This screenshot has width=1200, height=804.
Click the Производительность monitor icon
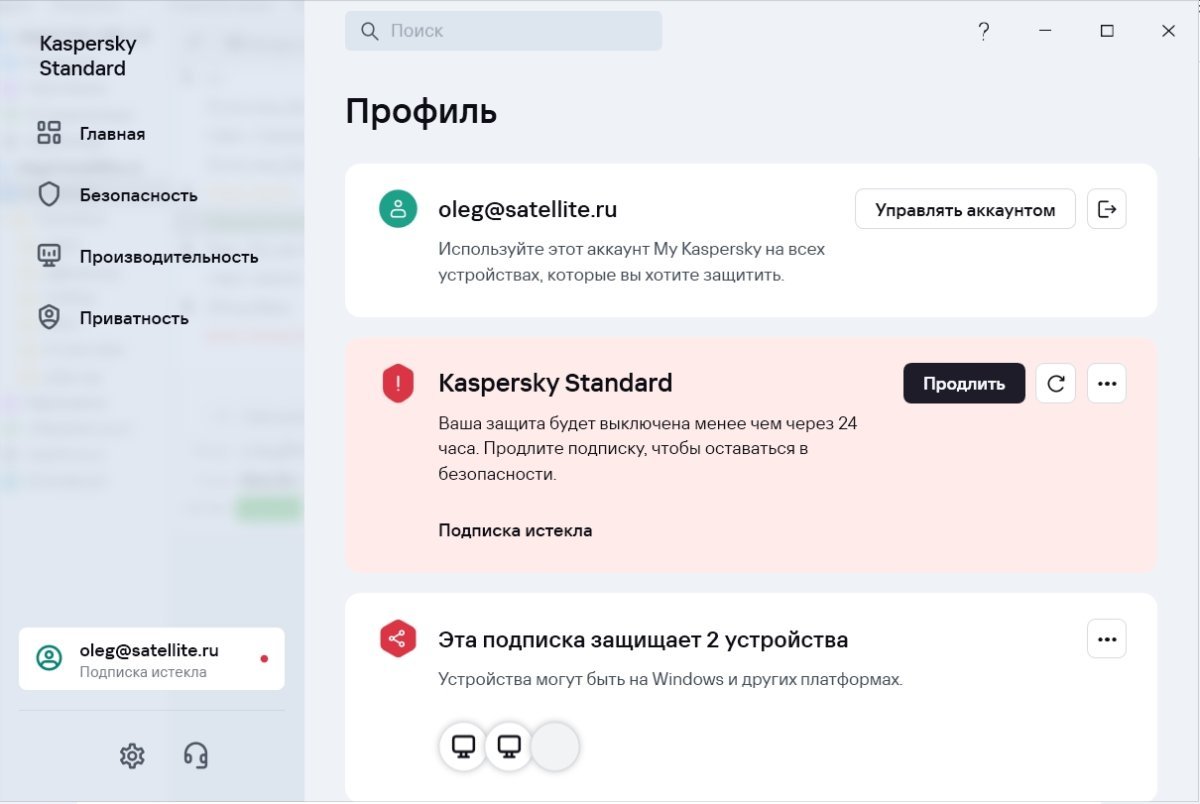pyautogui.click(x=49, y=256)
